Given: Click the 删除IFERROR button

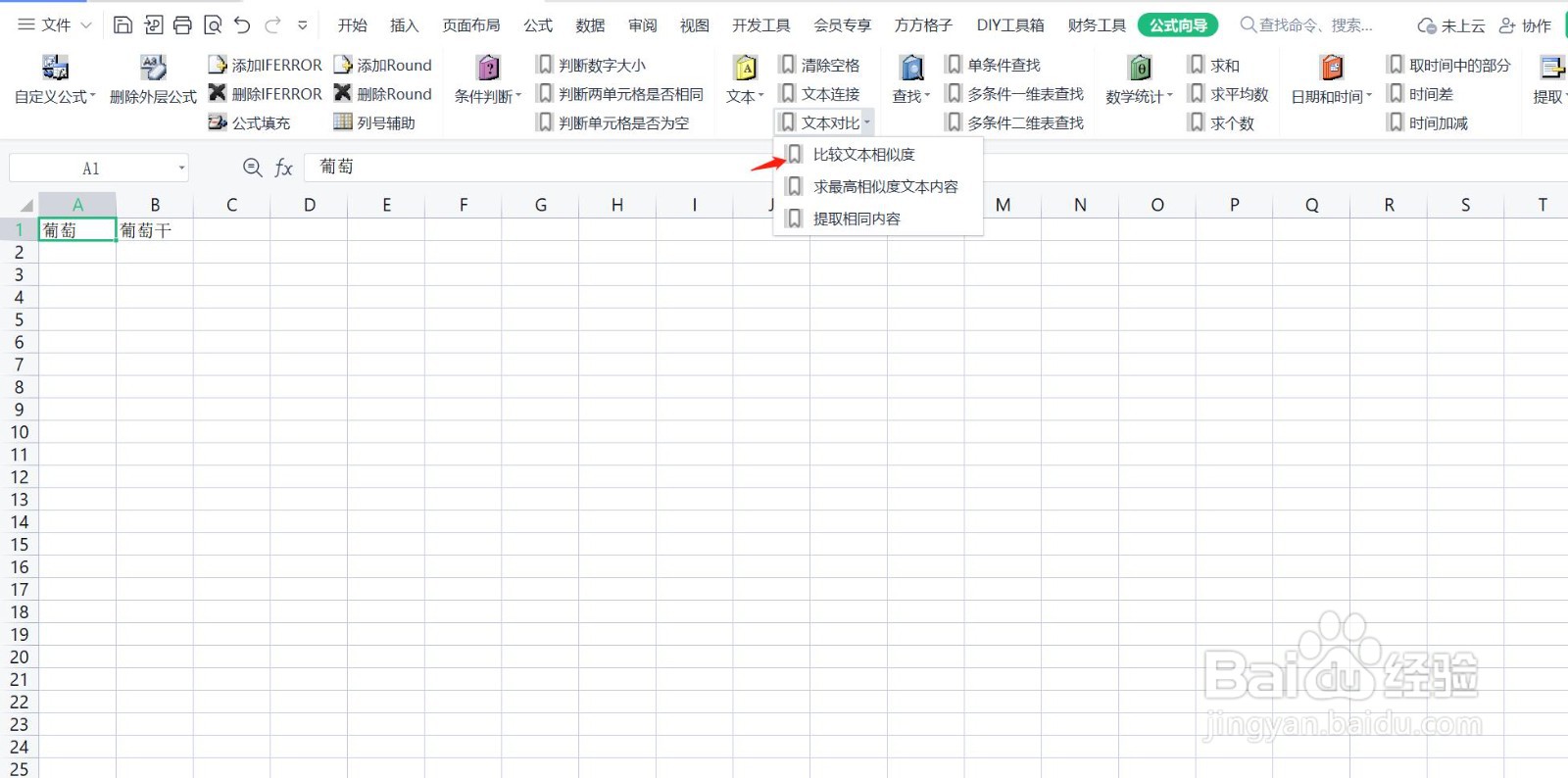Looking at the screenshot, I should 265,94.
